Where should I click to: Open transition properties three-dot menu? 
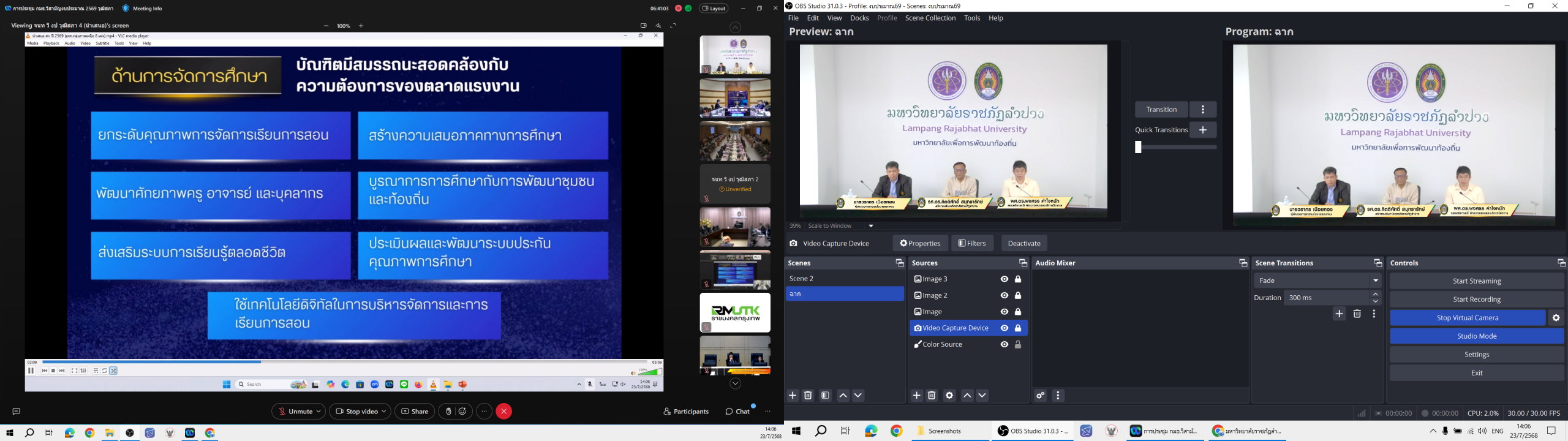click(1374, 314)
